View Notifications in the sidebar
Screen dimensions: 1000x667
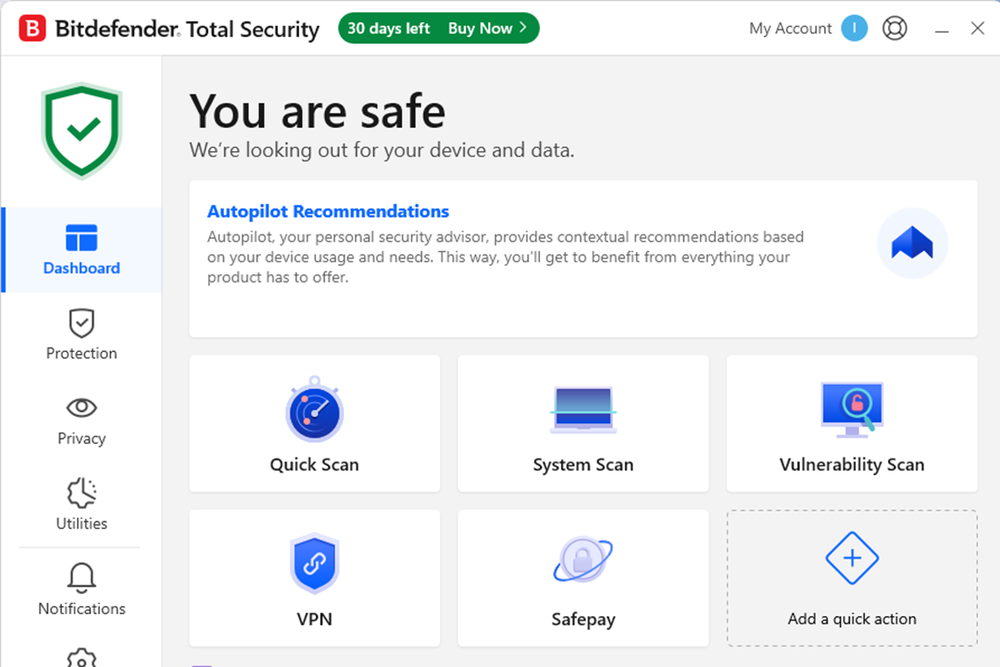click(x=81, y=590)
